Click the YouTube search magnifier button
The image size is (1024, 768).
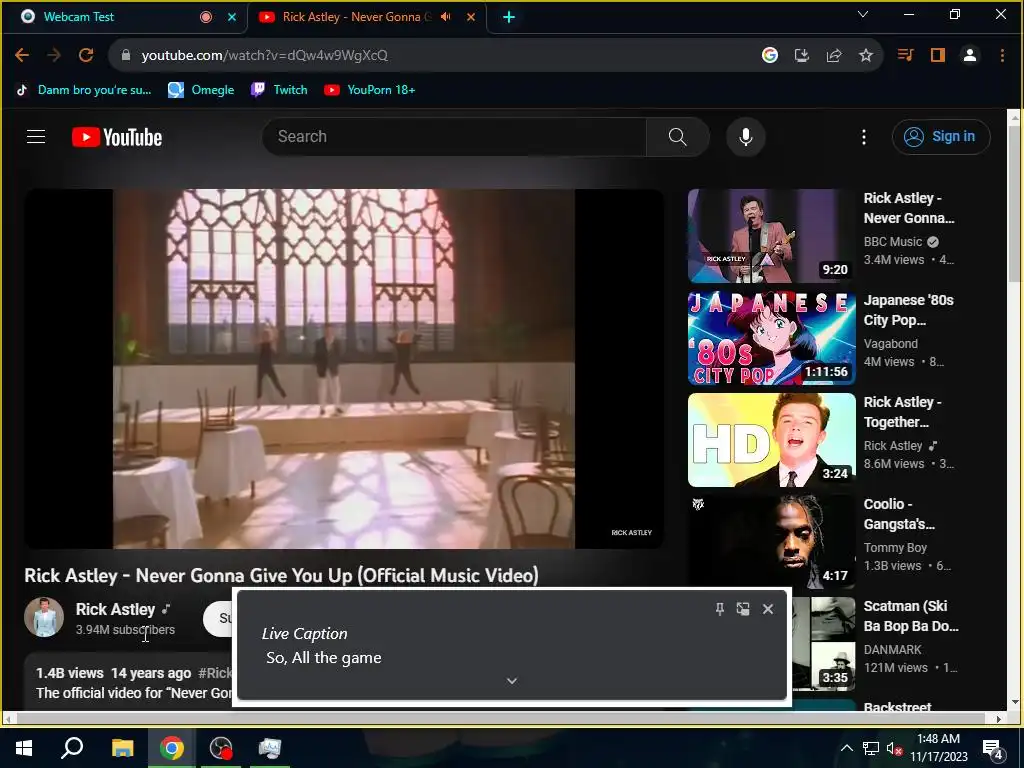tap(678, 137)
